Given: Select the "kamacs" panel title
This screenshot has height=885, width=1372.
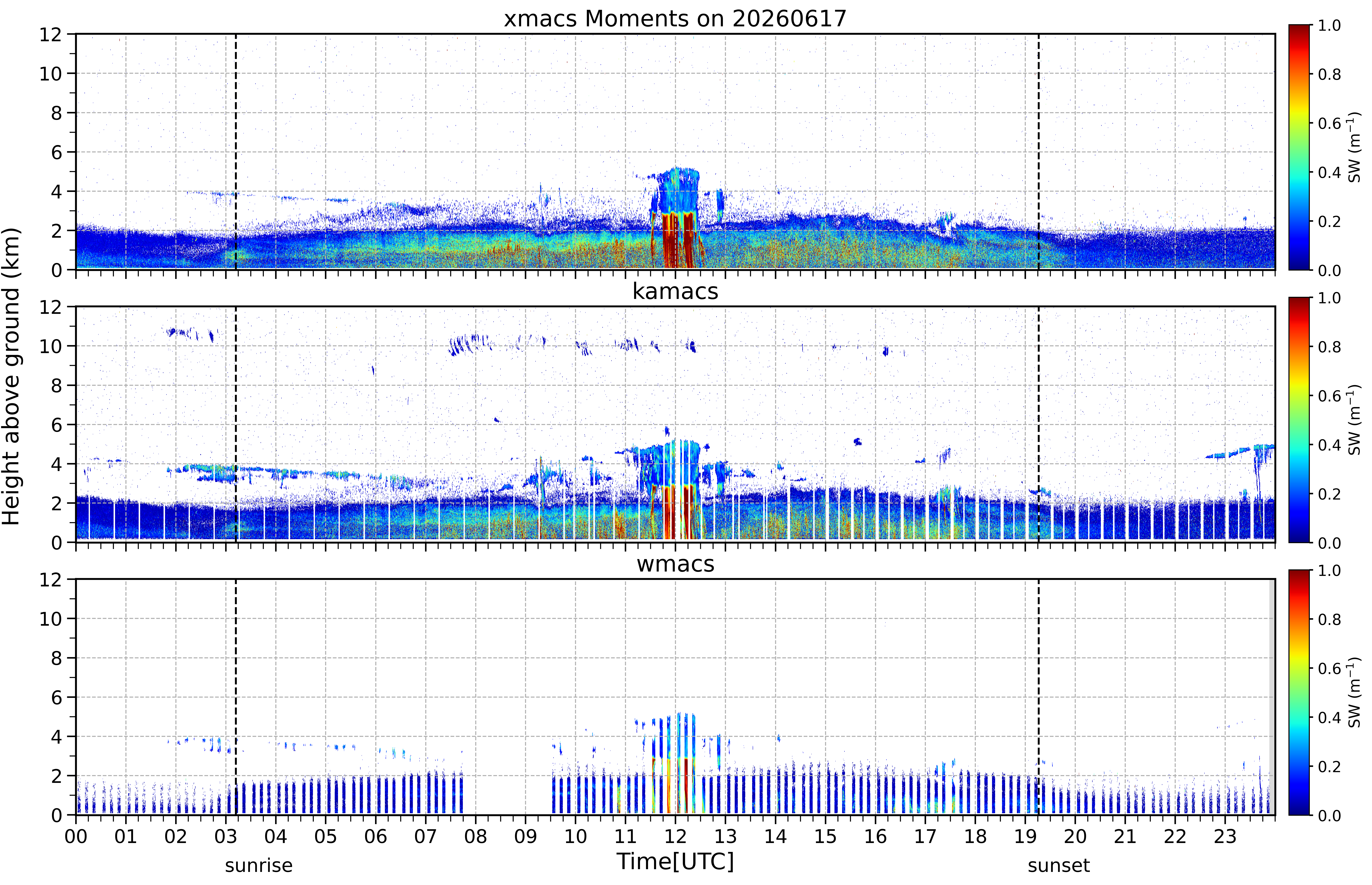Looking at the screenshot, I should coord(675,291).
